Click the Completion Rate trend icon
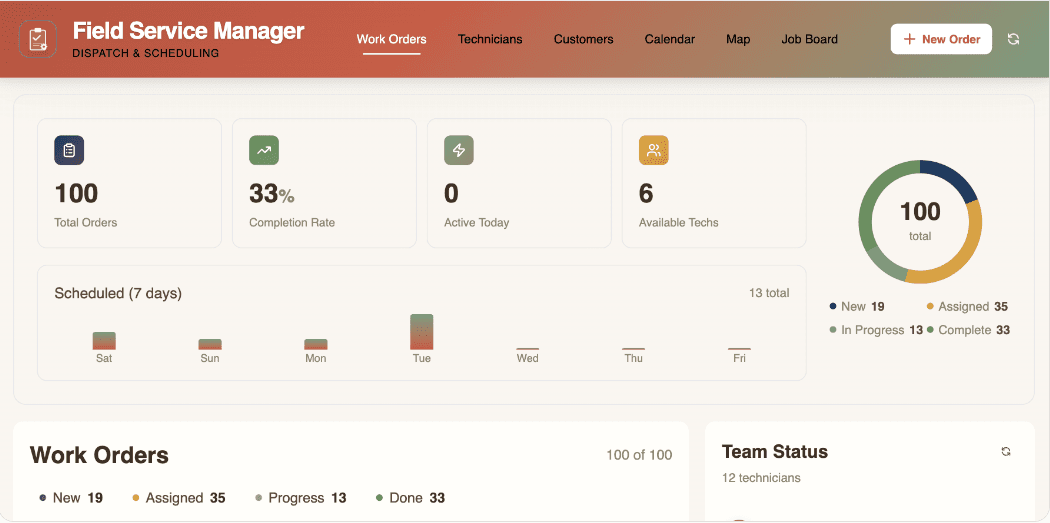The image size is (1050, 523). pos(264,150)
